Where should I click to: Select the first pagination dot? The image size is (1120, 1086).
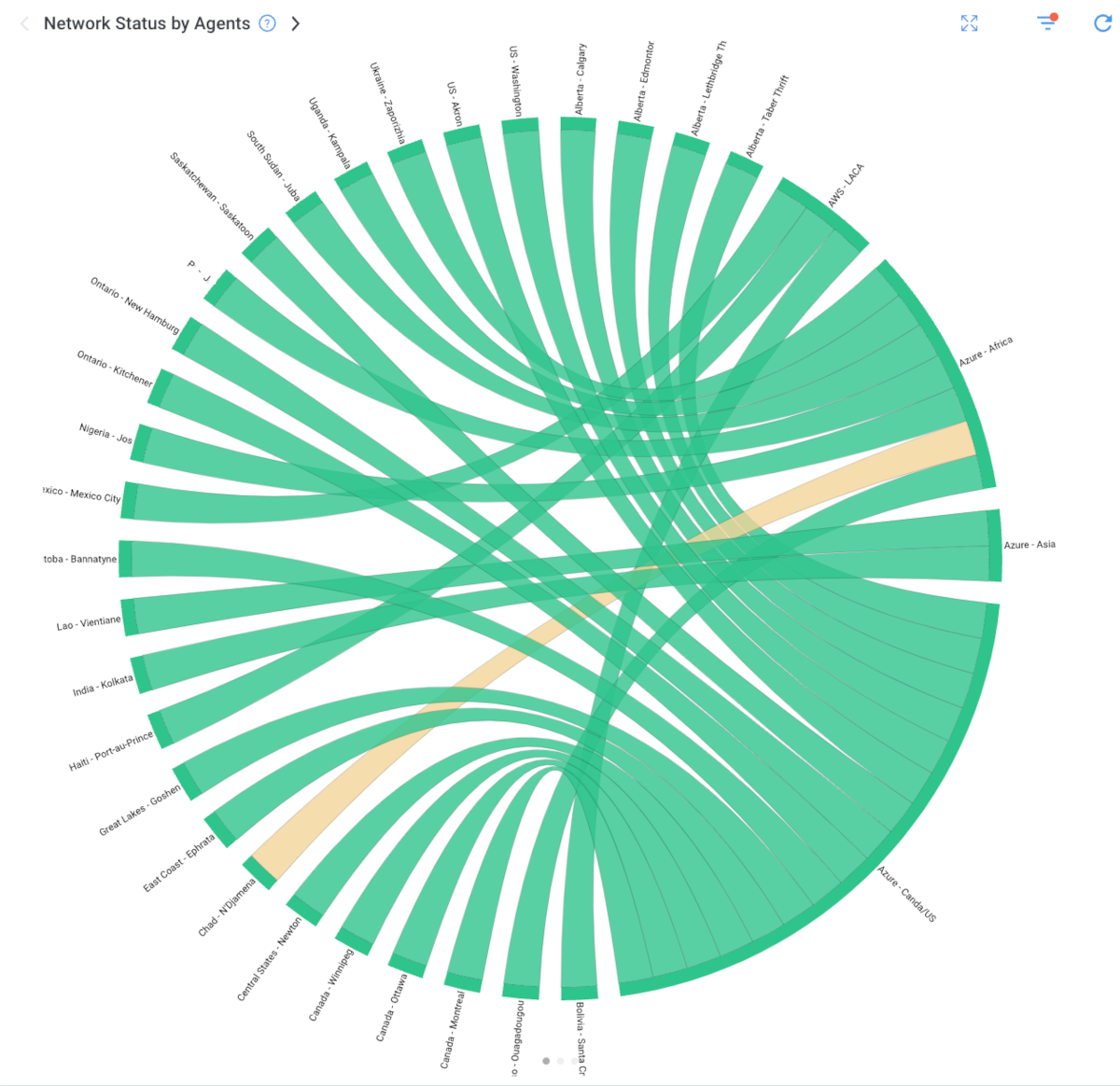tap(546, 1061)
